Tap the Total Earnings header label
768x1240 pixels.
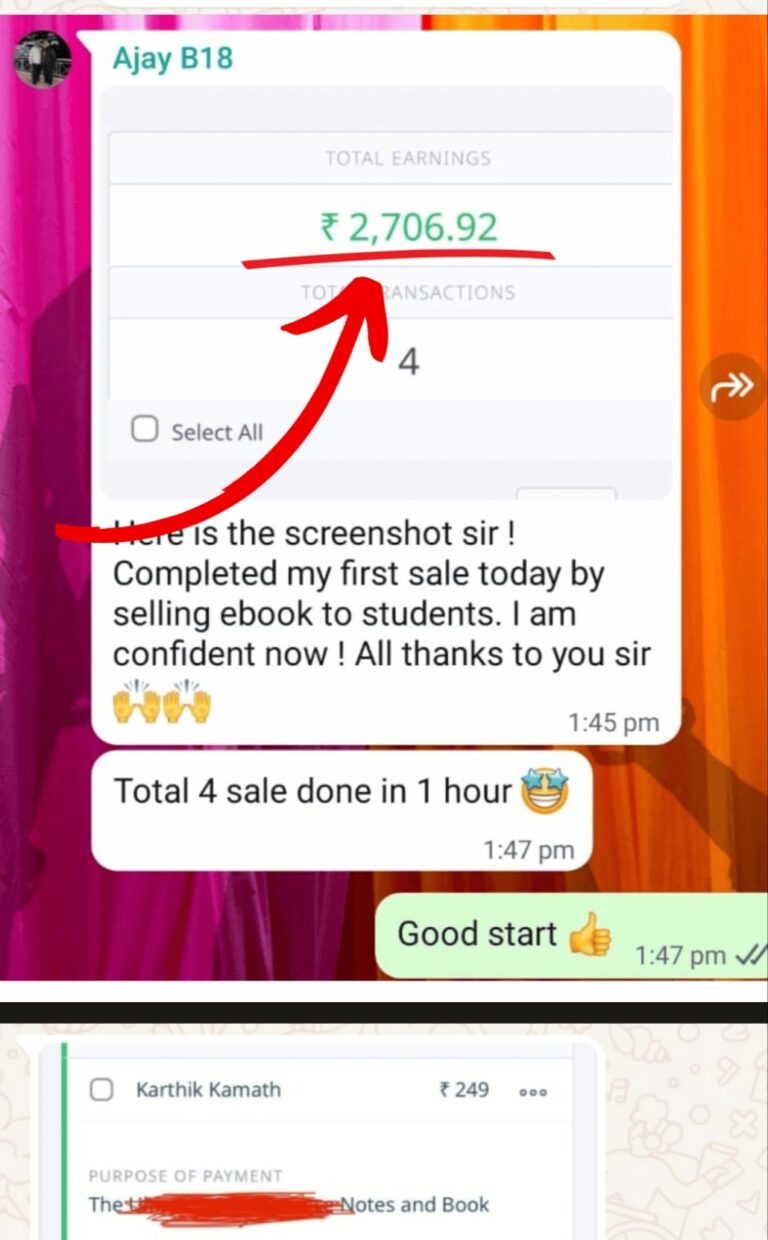(x=408, y=158)
